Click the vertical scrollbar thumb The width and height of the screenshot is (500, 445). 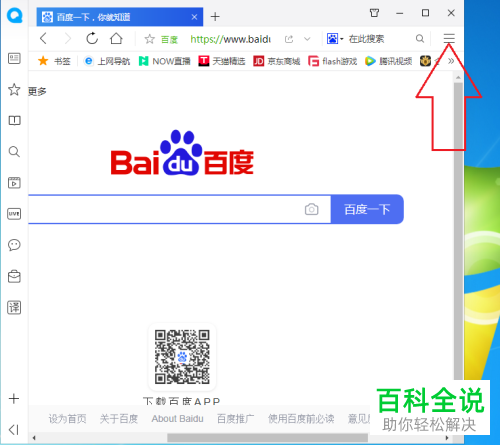point(458,232)
